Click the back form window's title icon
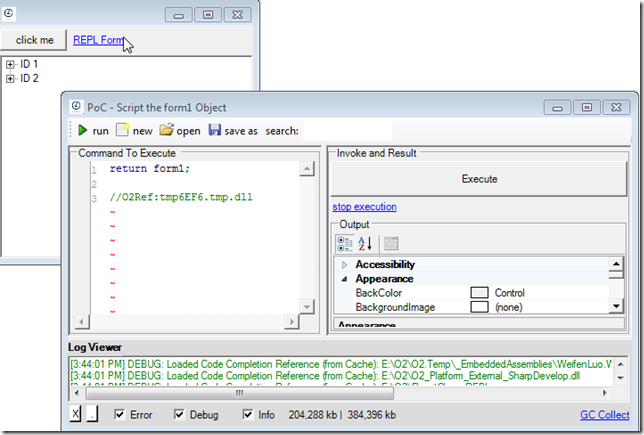 8,14
